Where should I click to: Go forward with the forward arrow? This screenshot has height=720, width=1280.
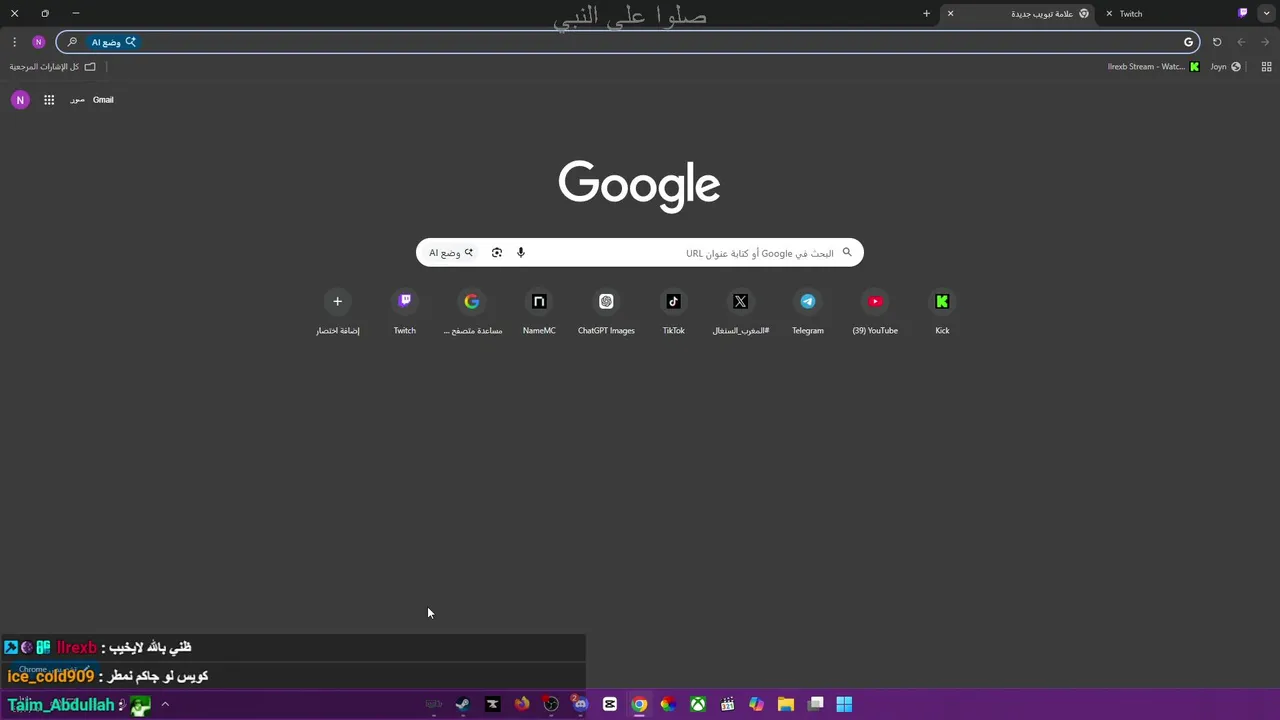1265,42
